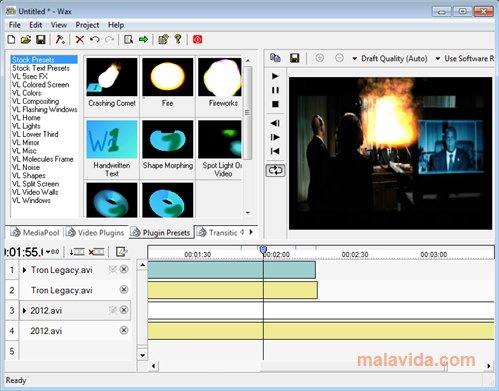The image size is (499, 391).
Task: Play the preview video
Action: (x=275, y=76)
